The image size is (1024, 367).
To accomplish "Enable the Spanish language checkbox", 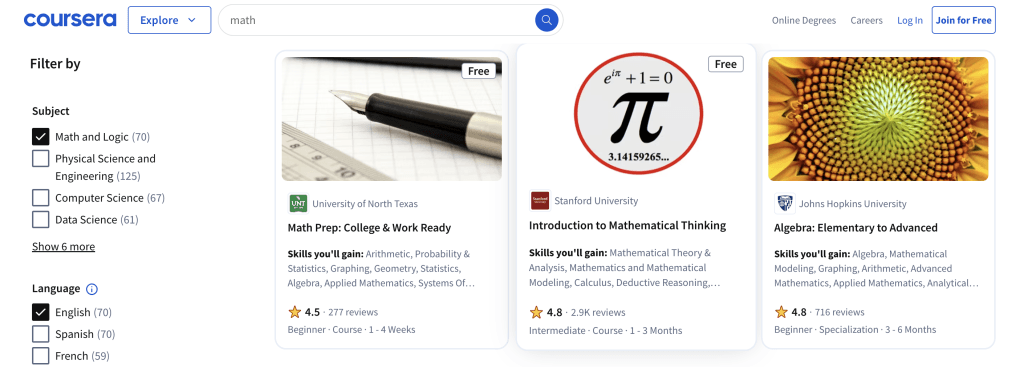I will point(40,334).
